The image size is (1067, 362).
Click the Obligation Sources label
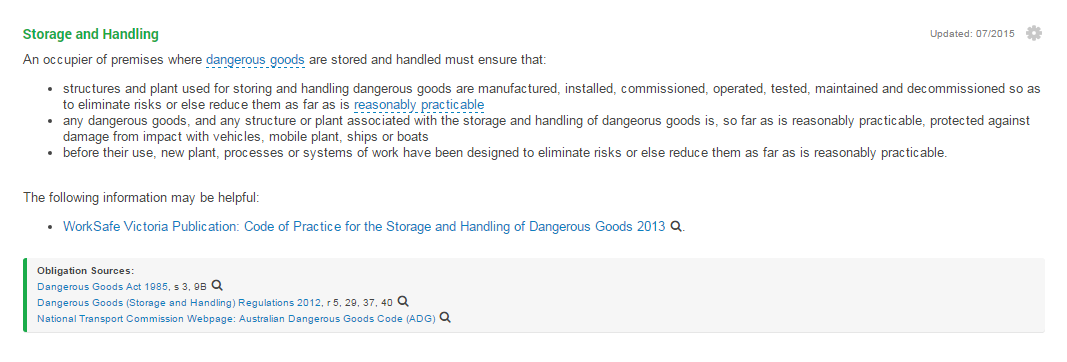[x=86, y=271]
